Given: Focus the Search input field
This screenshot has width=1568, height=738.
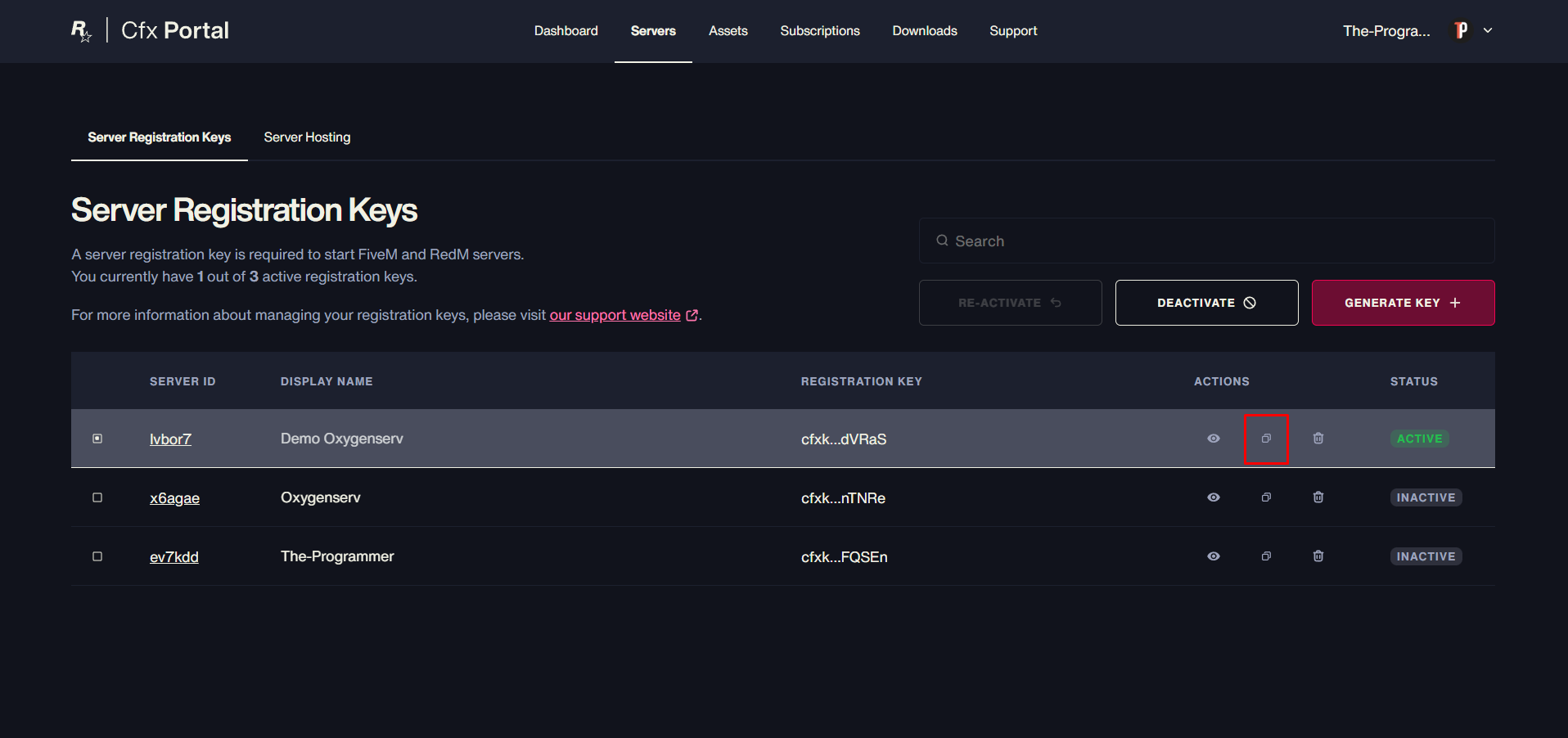Looking at the screenshot, I should pyautogui.click(x=1206, y=241).
